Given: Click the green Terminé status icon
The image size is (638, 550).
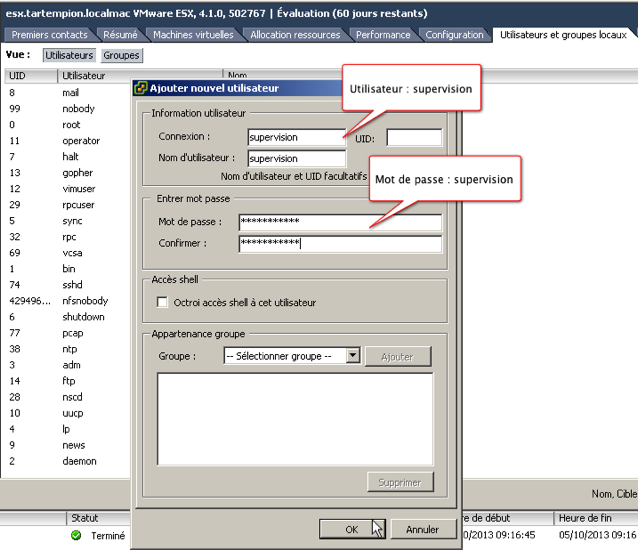Looking at the screenshot, I should coord(76,535).
